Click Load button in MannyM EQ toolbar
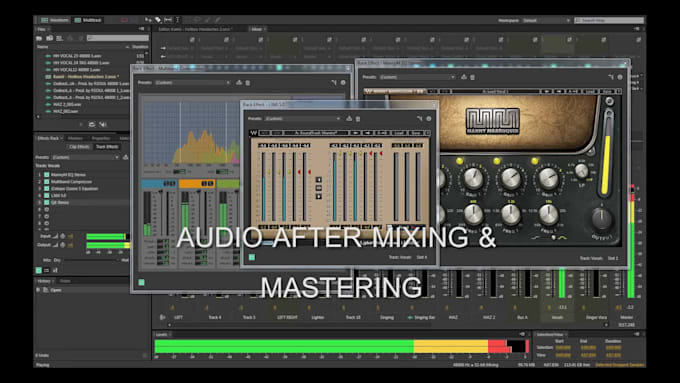Image resolution: width=680 pixels, height=383 pixels. coord(590,91)
